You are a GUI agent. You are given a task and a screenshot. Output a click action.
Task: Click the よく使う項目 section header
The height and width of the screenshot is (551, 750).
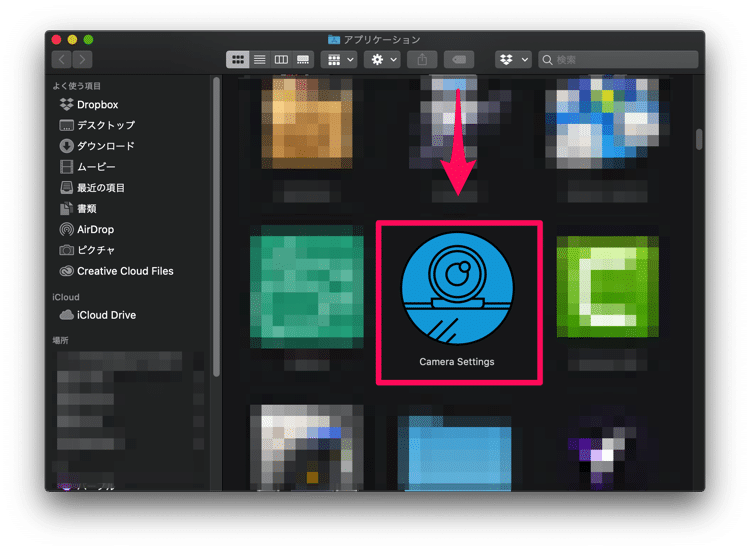pos(77,86)
